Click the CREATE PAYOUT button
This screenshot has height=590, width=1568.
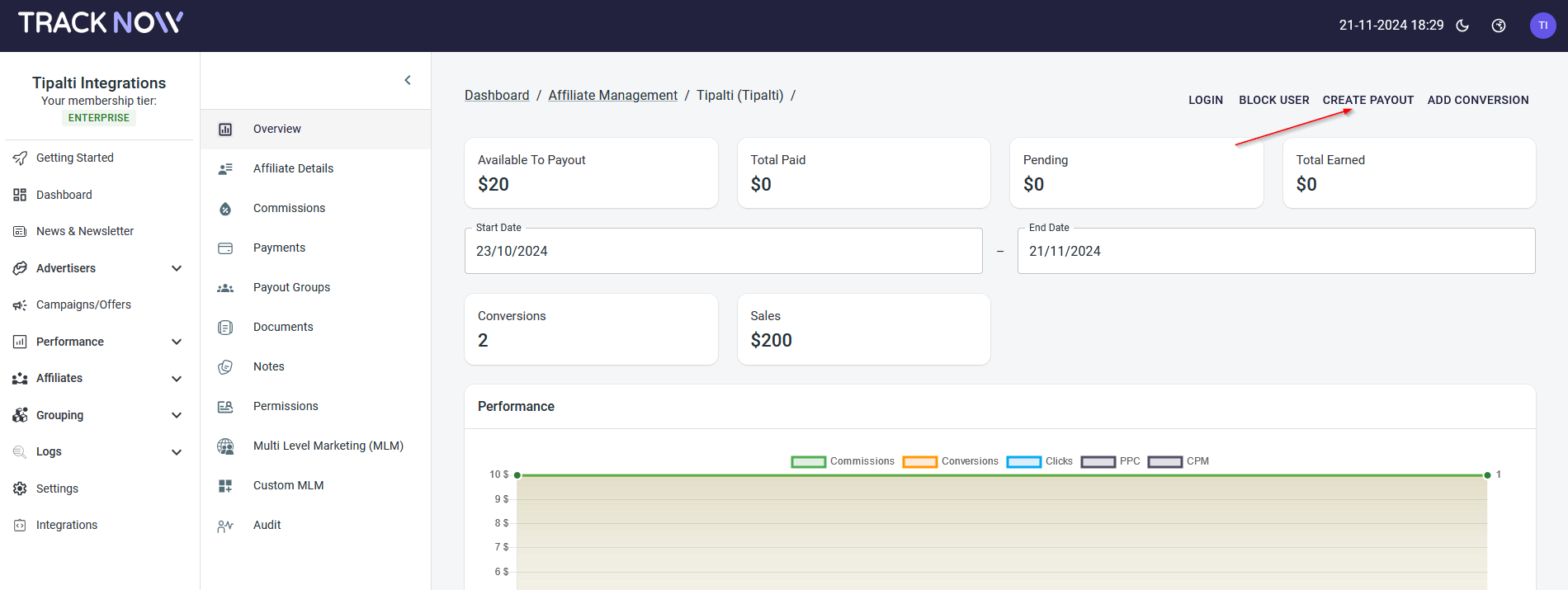pyautogui.click(x=1367, y=100)
